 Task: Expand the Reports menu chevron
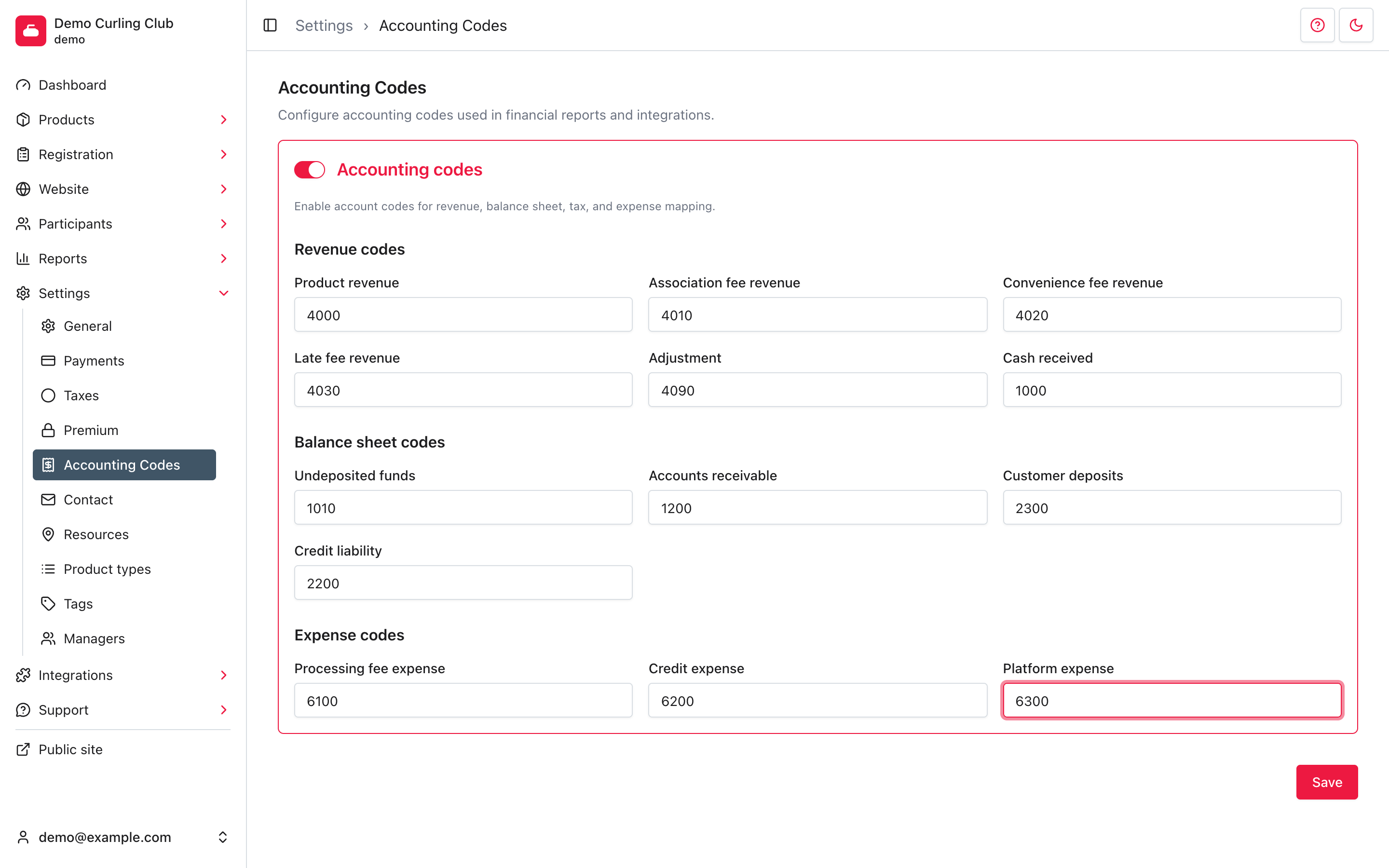224,258
